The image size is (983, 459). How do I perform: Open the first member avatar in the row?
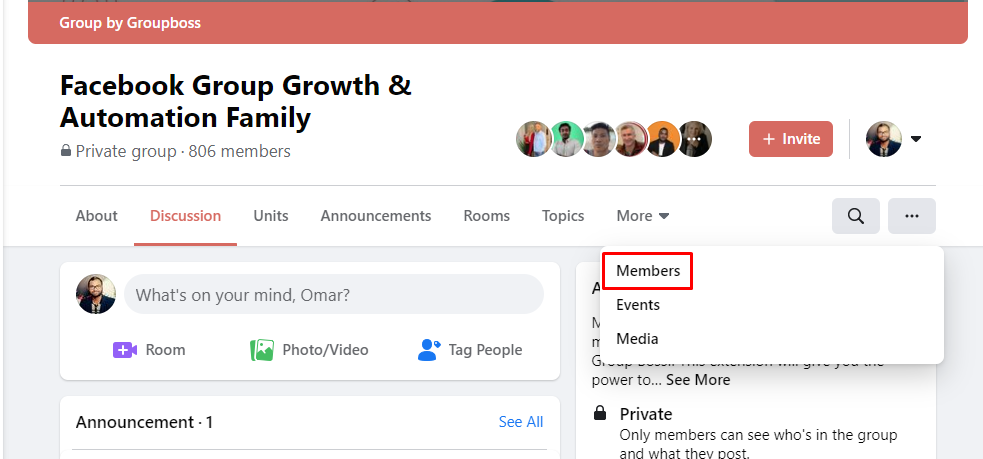(x=534, y=139)
